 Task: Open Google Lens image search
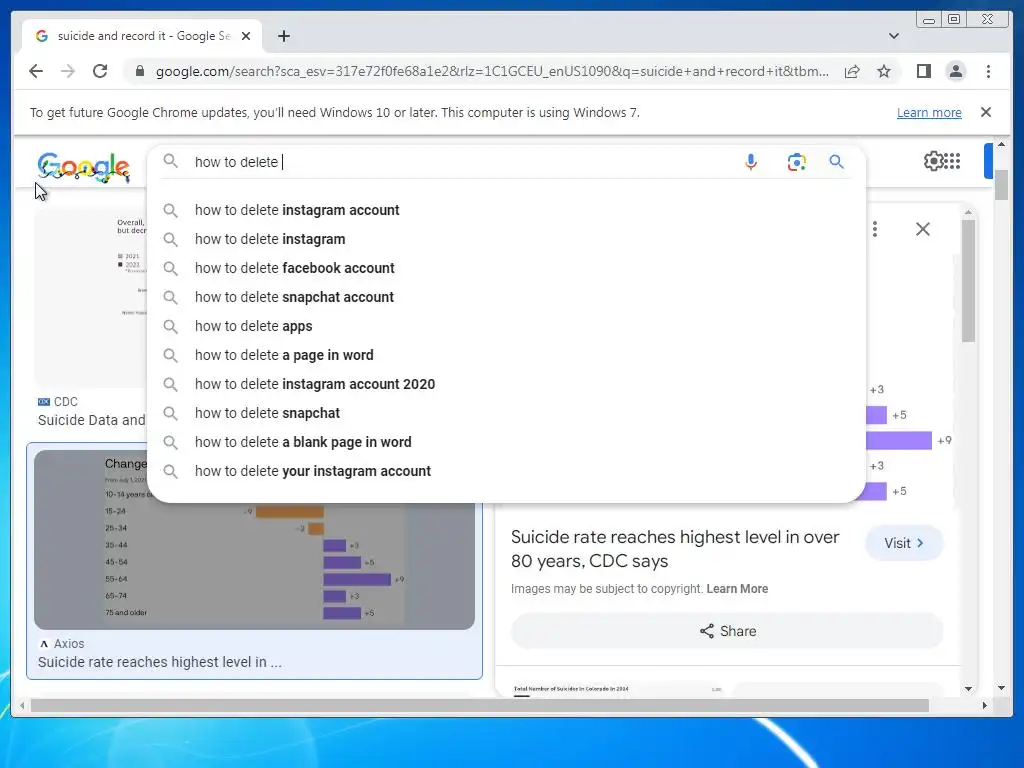(x=796, y=162)
